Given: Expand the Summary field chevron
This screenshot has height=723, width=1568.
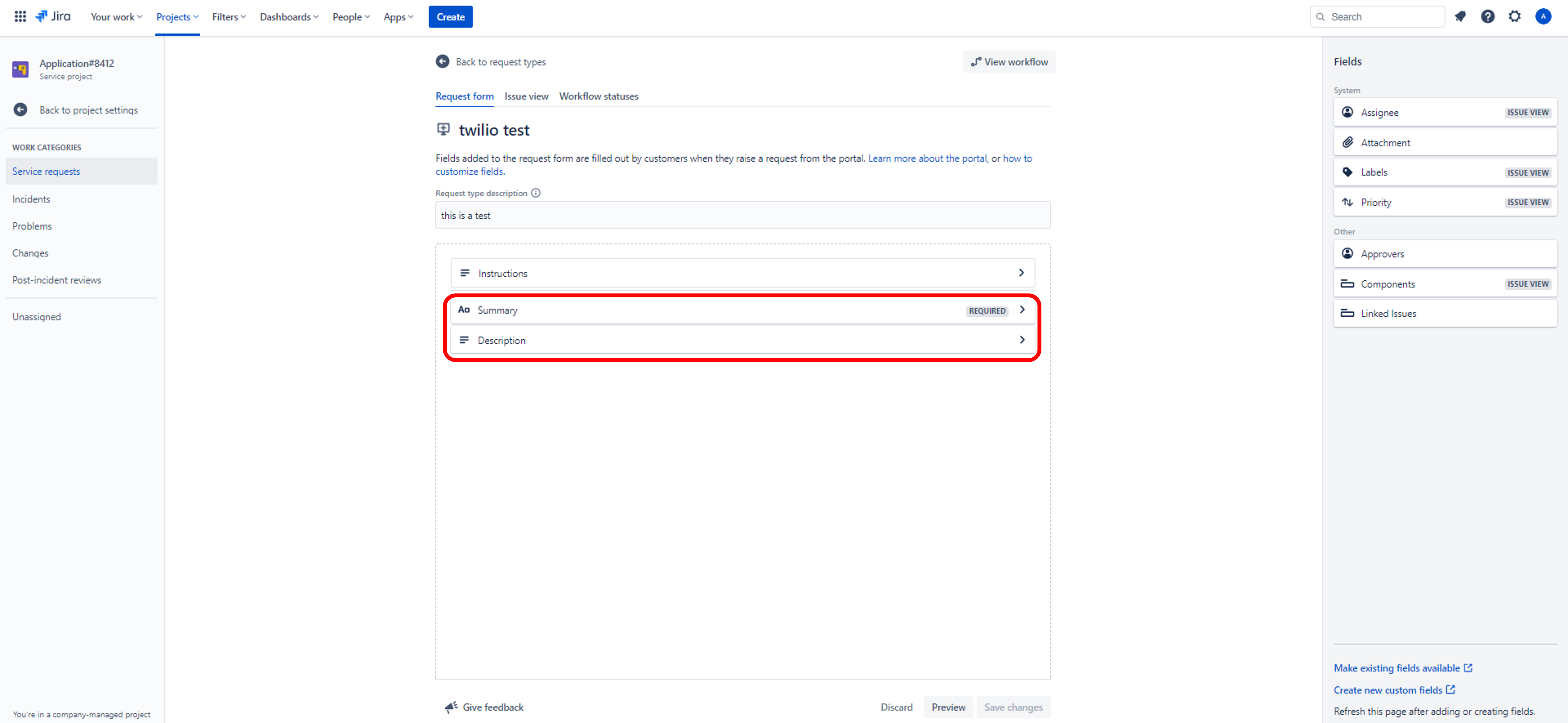Looking at the screenshot, I should pyautogui.click(x=1022, y=310).
